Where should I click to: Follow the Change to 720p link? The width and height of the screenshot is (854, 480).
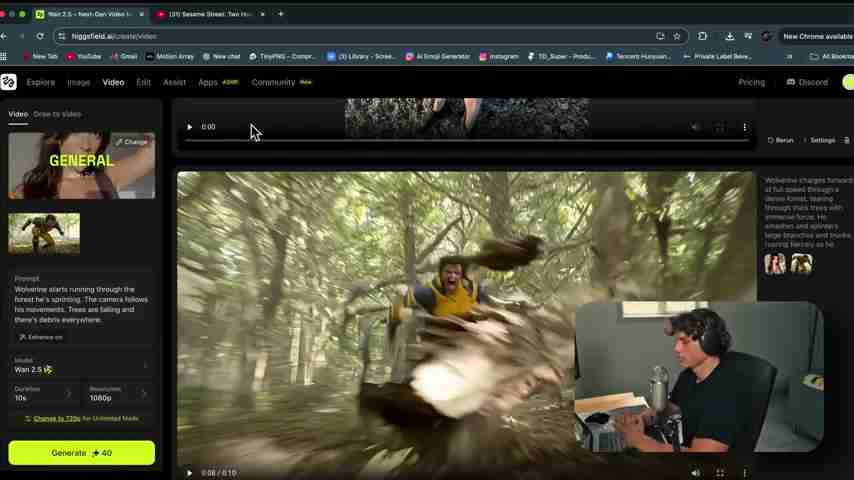tap(57, 418)
